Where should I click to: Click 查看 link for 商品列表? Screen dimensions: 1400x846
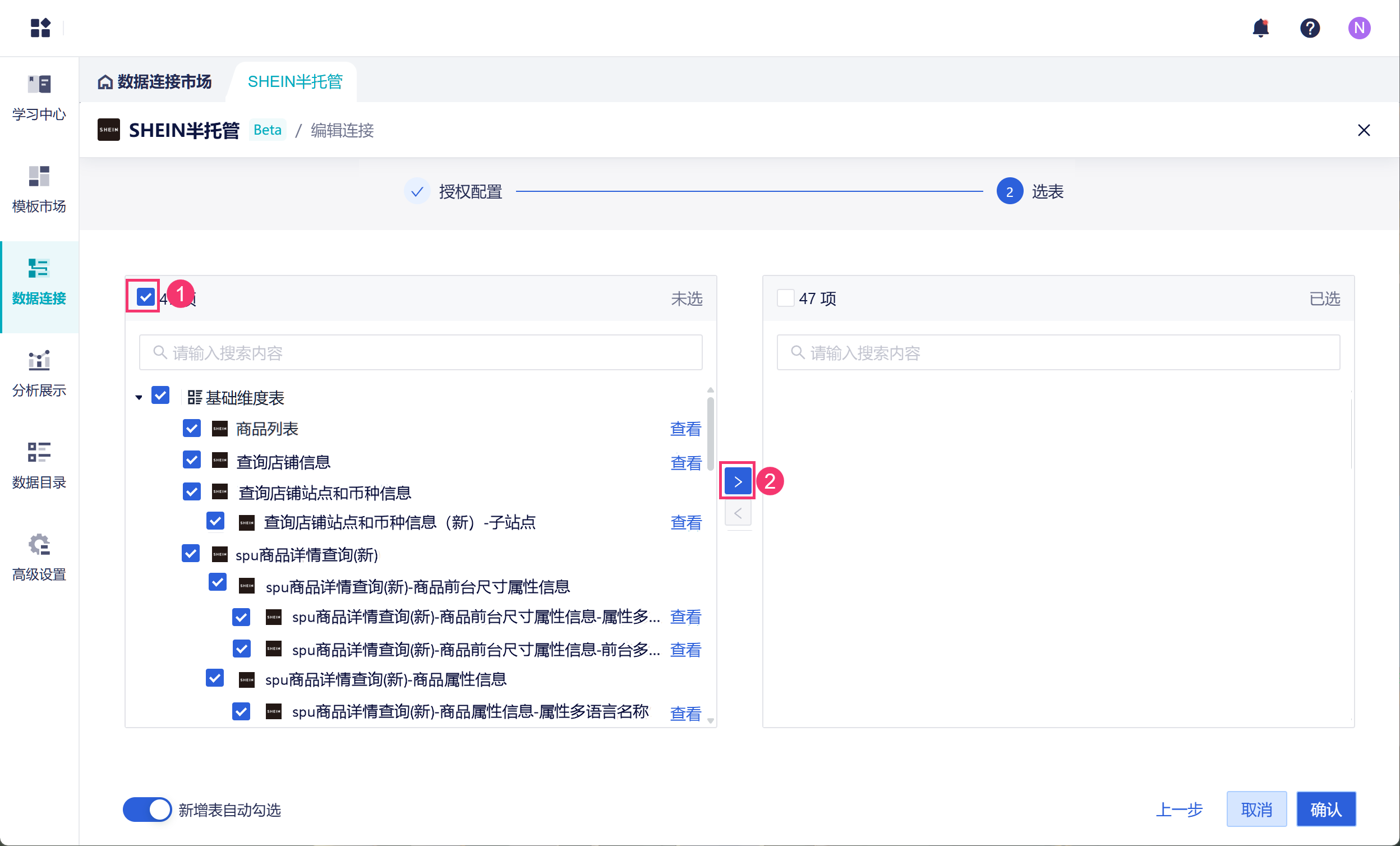tap(685, 429)
